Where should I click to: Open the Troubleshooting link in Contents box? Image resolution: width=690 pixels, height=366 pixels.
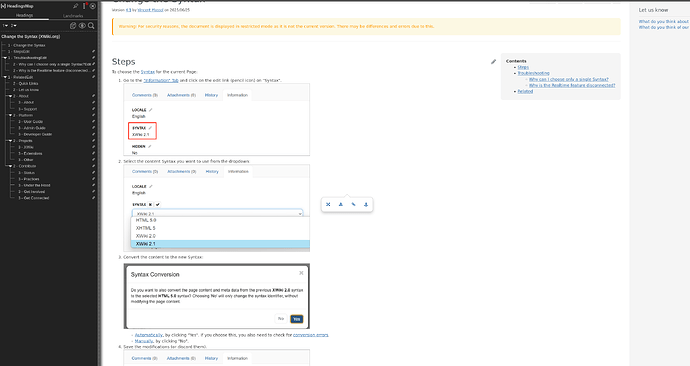(533, 73)
